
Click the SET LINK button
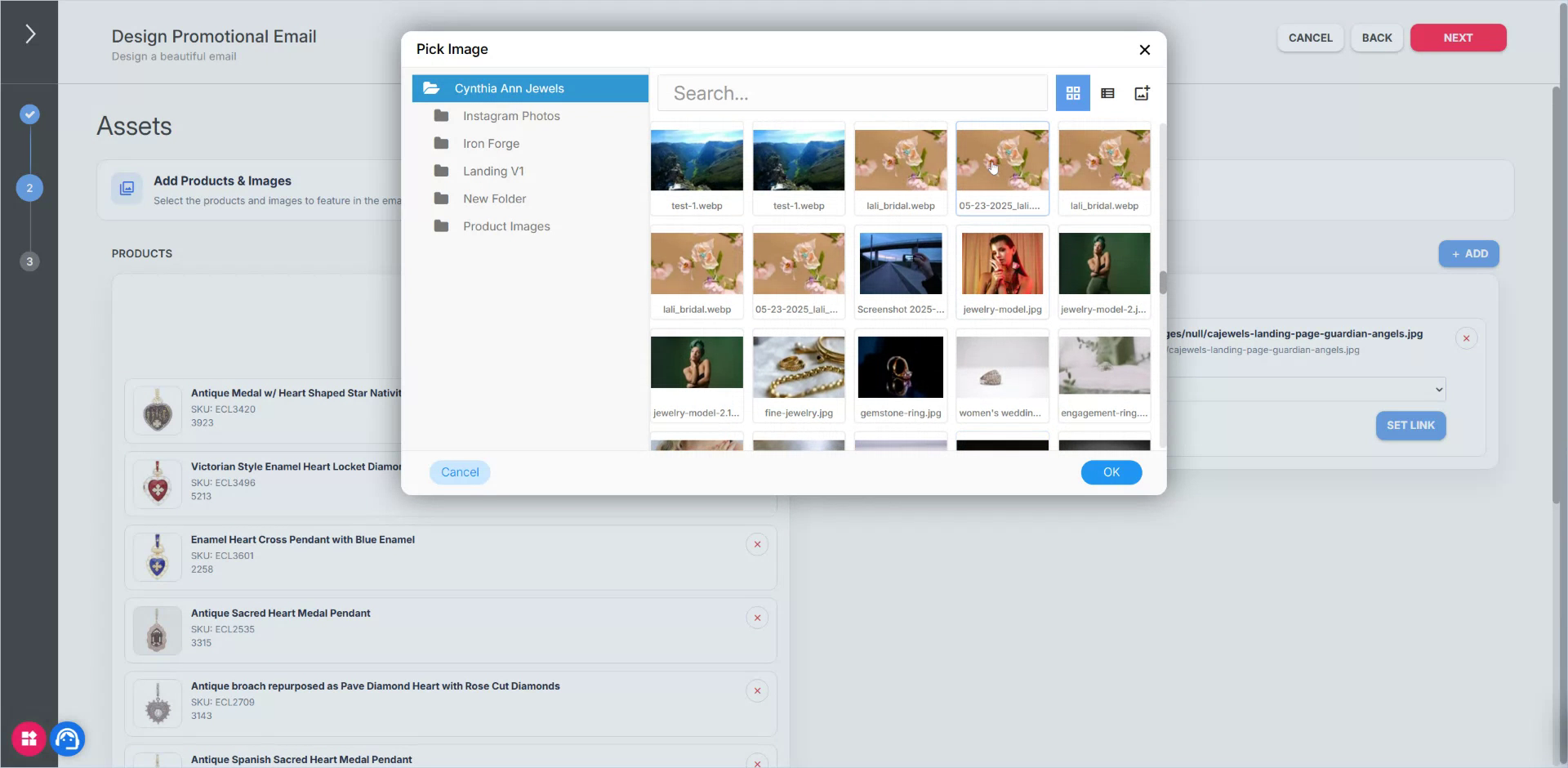click(x=1410, y=426)
